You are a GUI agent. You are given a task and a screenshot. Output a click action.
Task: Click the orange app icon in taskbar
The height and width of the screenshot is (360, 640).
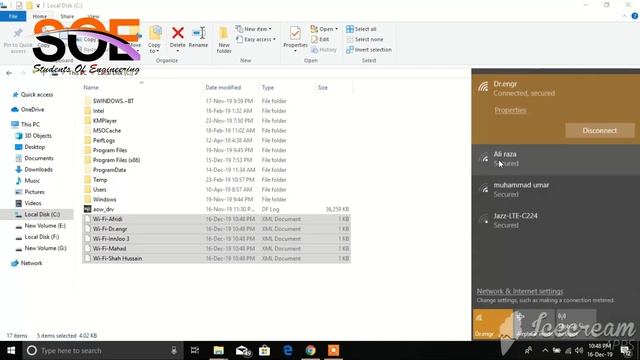333,350
